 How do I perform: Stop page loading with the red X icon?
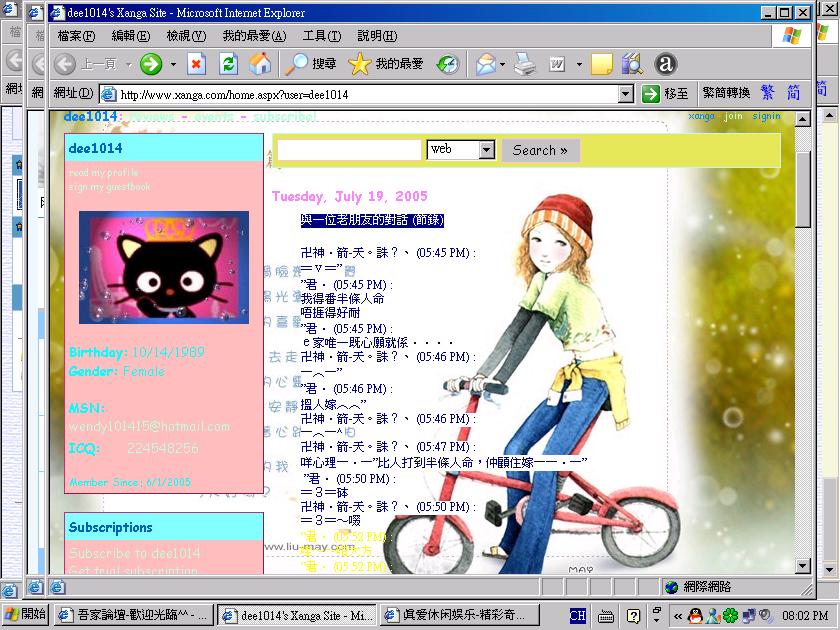[196, 64]
